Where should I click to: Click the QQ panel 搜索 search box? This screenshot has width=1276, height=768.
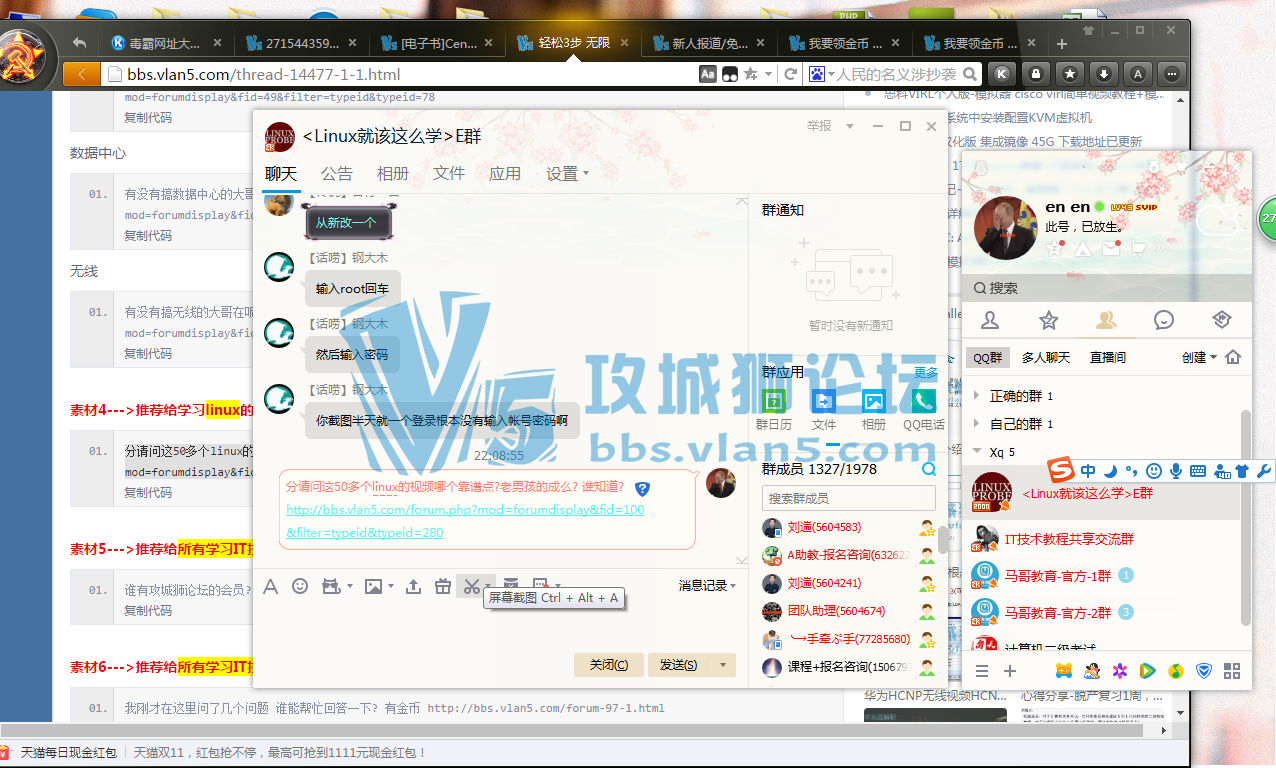coord(1106,288)
